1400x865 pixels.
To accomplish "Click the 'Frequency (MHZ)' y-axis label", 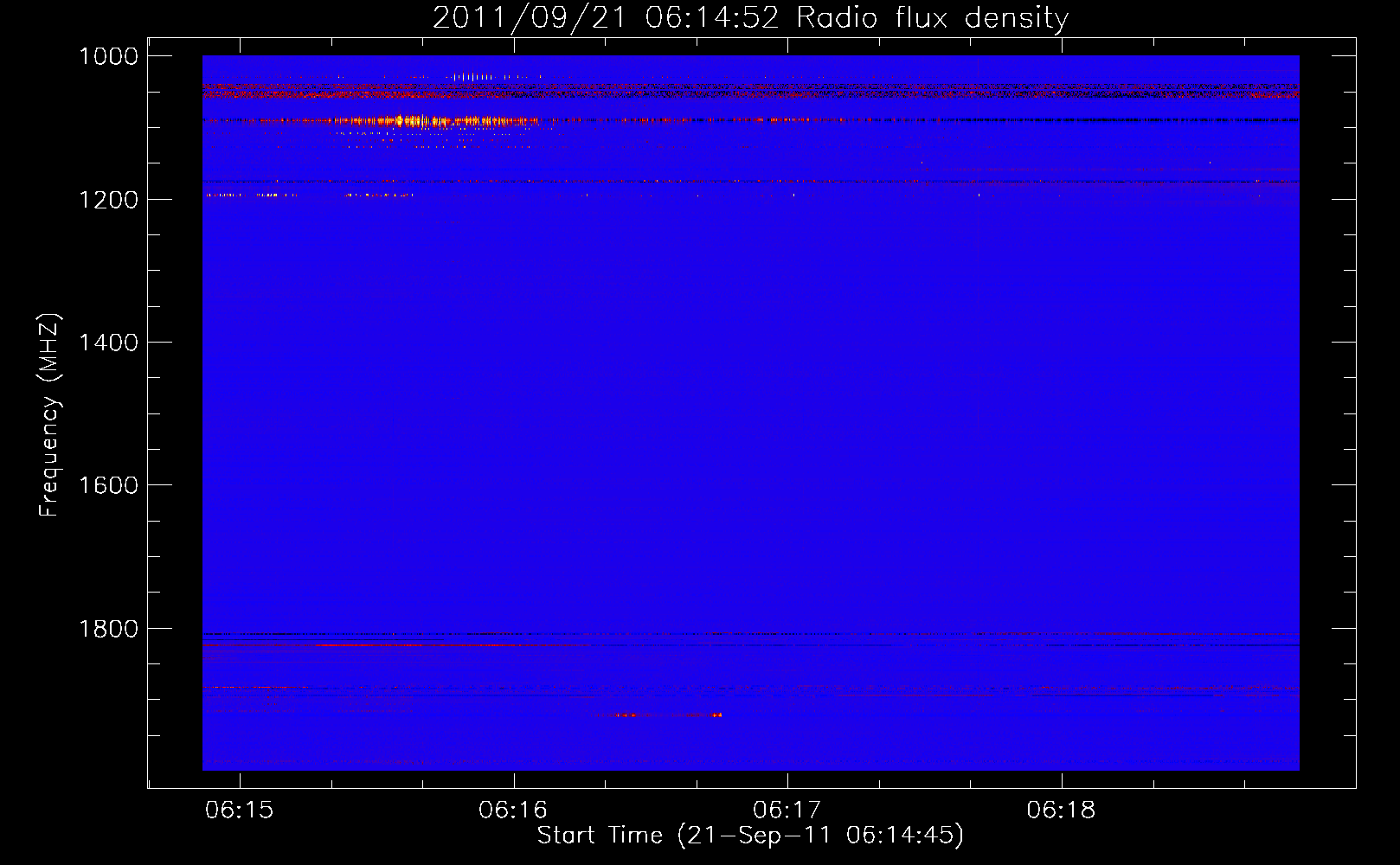I will pyautogui.click(x=50, y=415).
